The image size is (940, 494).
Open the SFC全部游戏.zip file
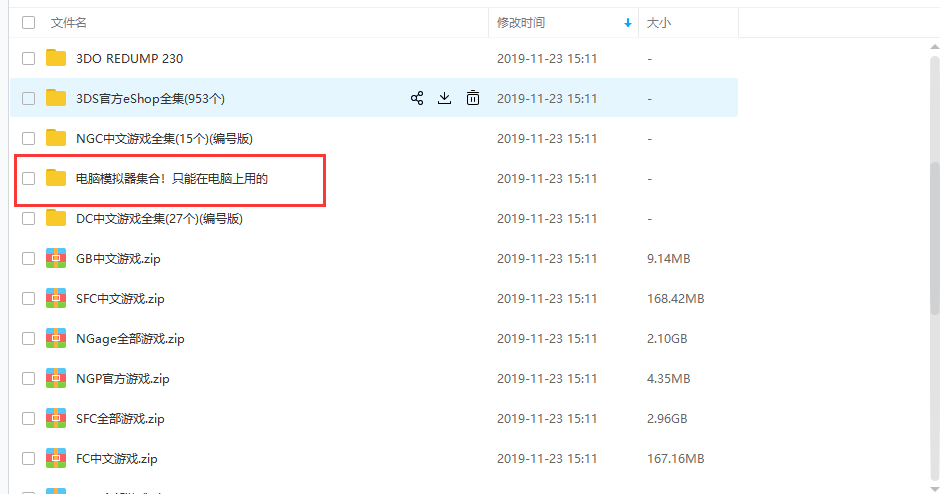pyautogui.click(x=120, y=418)
